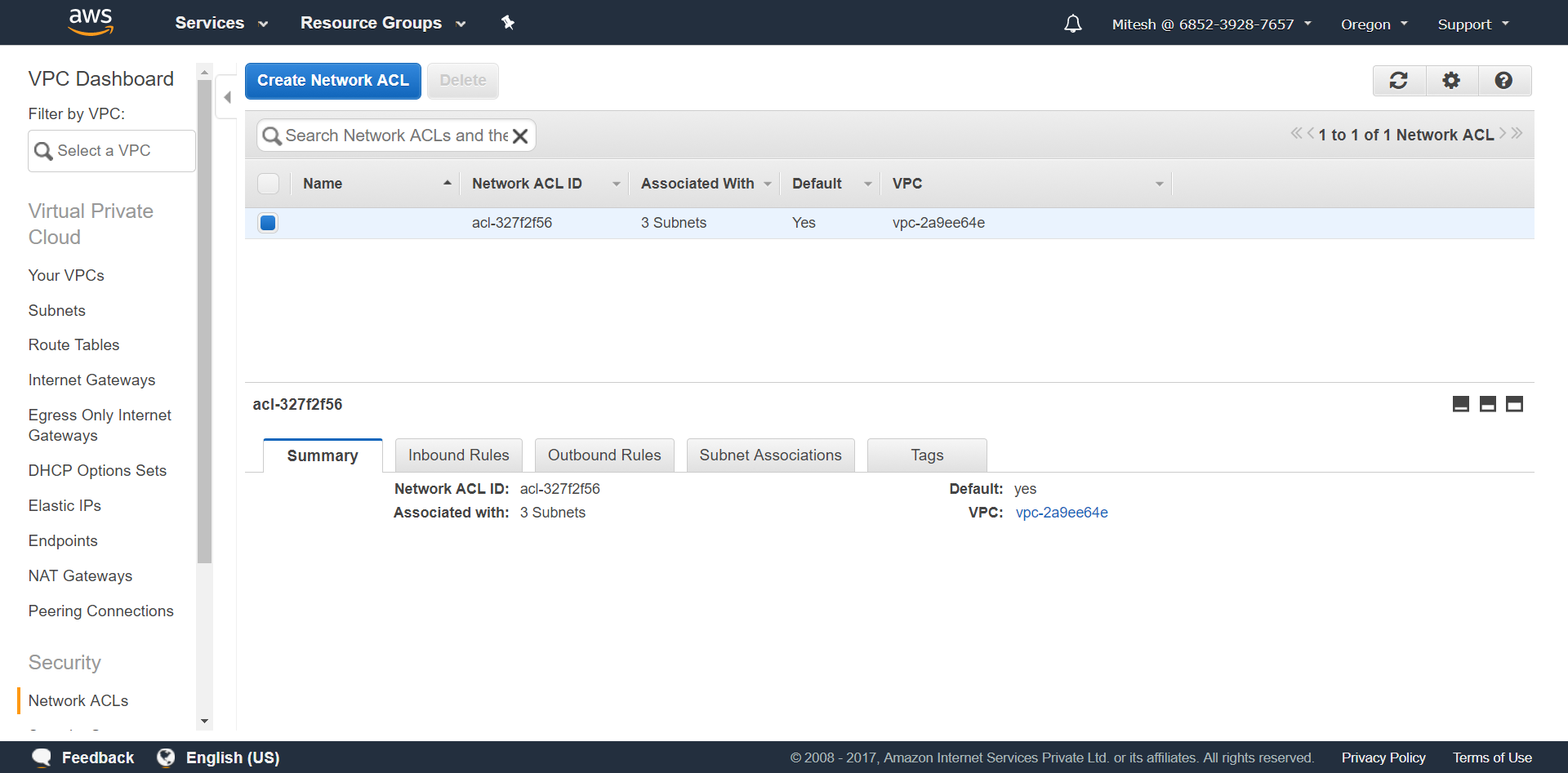
Task: Open Your VPCs in sidebar
Action: 66,276
